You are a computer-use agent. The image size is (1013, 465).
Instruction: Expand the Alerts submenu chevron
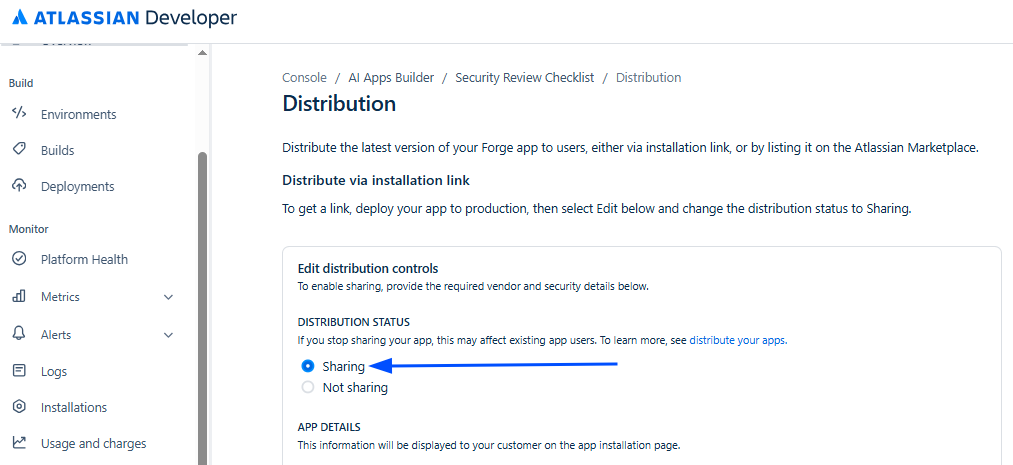pyautogui.click(x=168, y=335)
